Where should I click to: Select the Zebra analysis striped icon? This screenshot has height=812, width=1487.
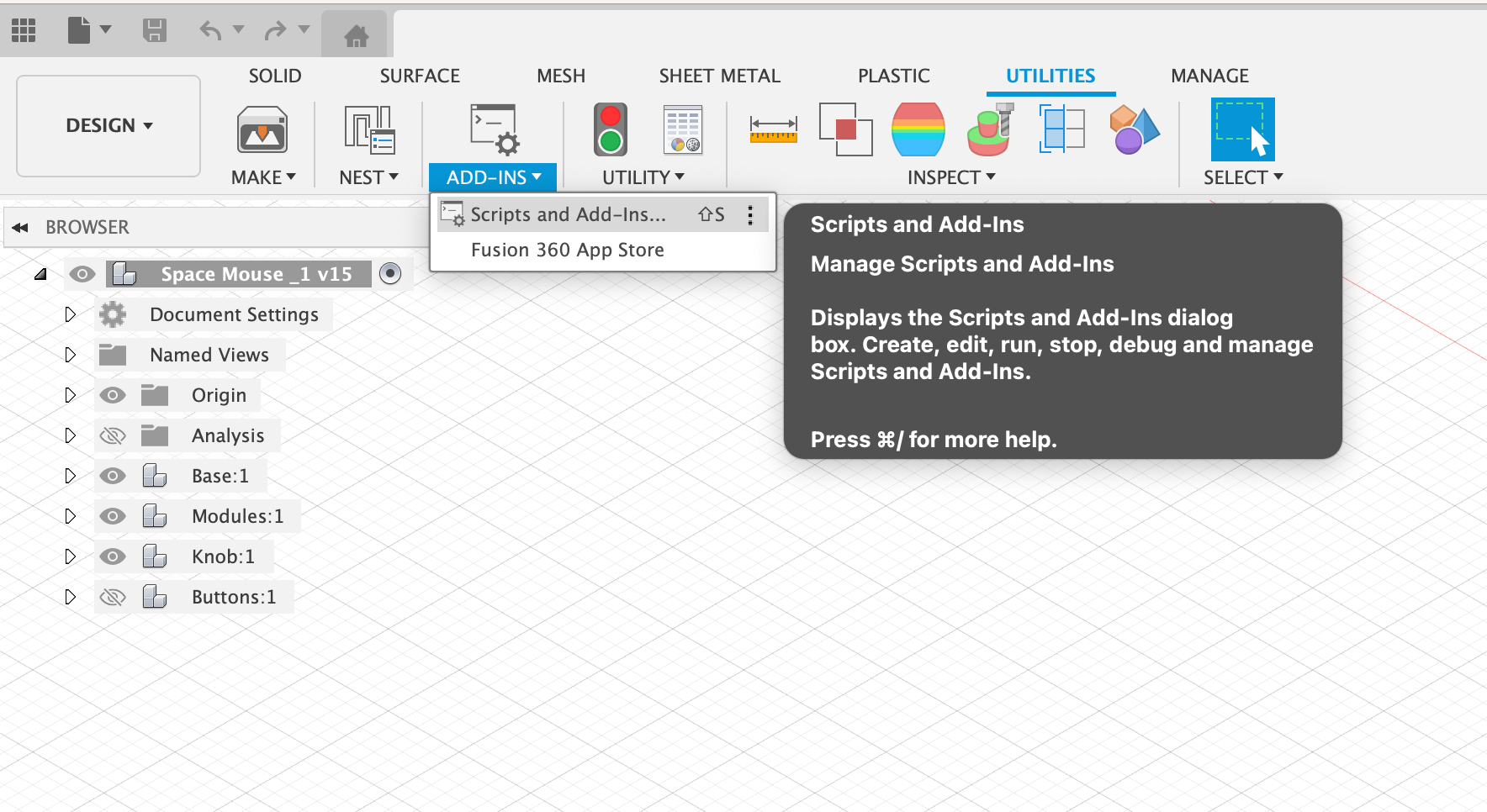918,129
